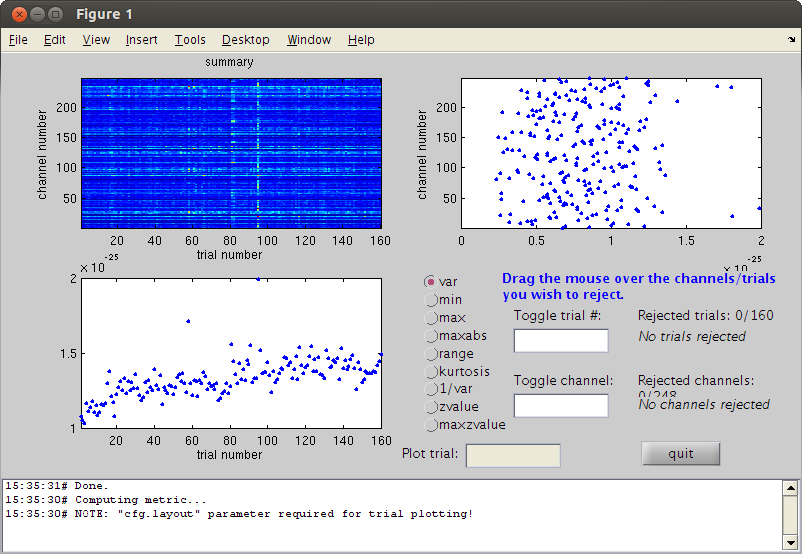This screenshot has width=802, height=554.
Task: Close the Figure 1 window
Action: click(x=19, y=14)
